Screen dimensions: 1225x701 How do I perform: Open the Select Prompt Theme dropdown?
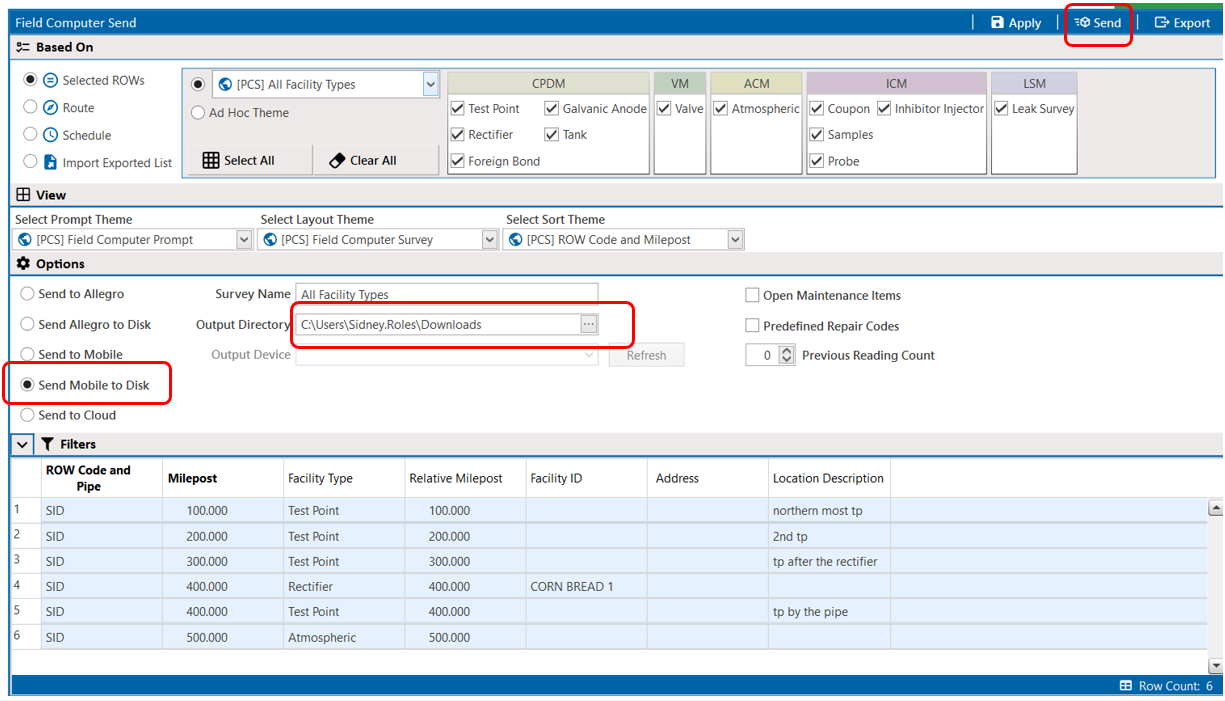pos(244,240)
